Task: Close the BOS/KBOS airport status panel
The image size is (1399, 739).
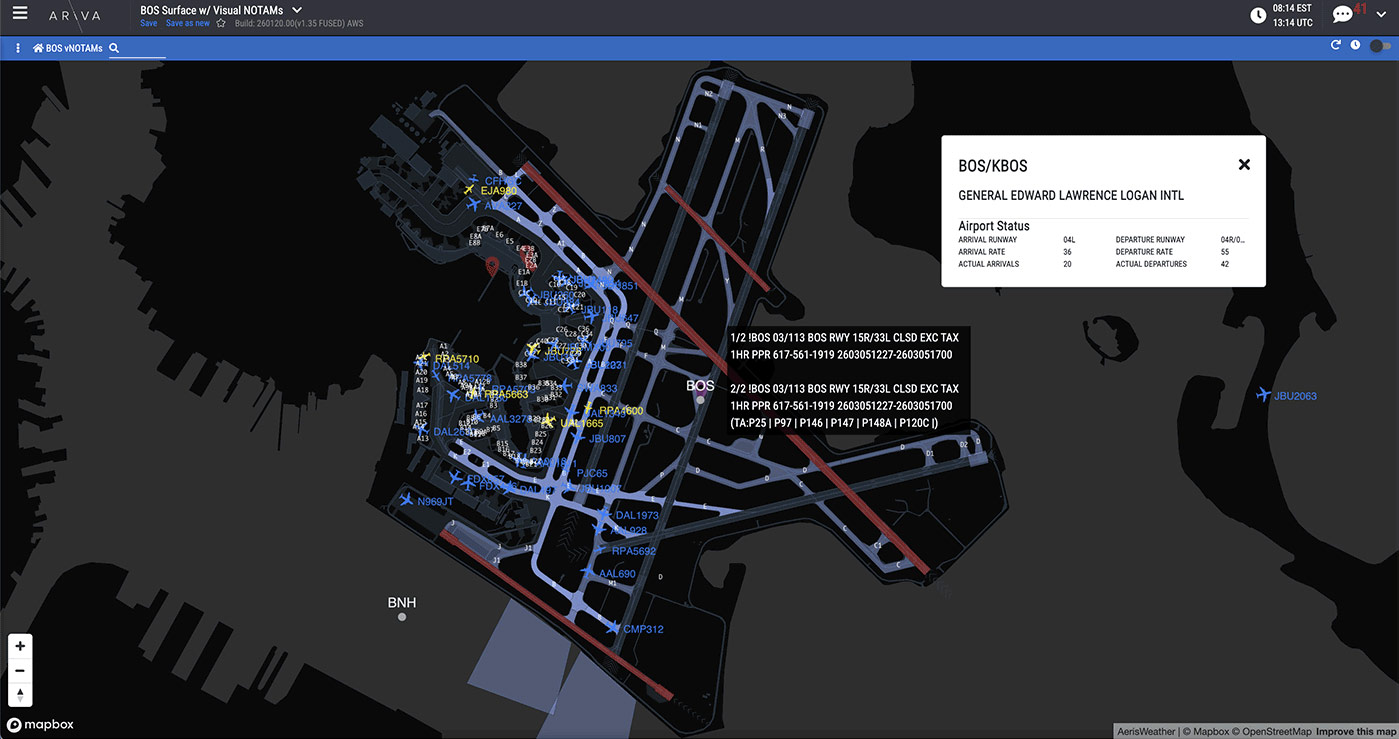Action: pos(1244,165)
